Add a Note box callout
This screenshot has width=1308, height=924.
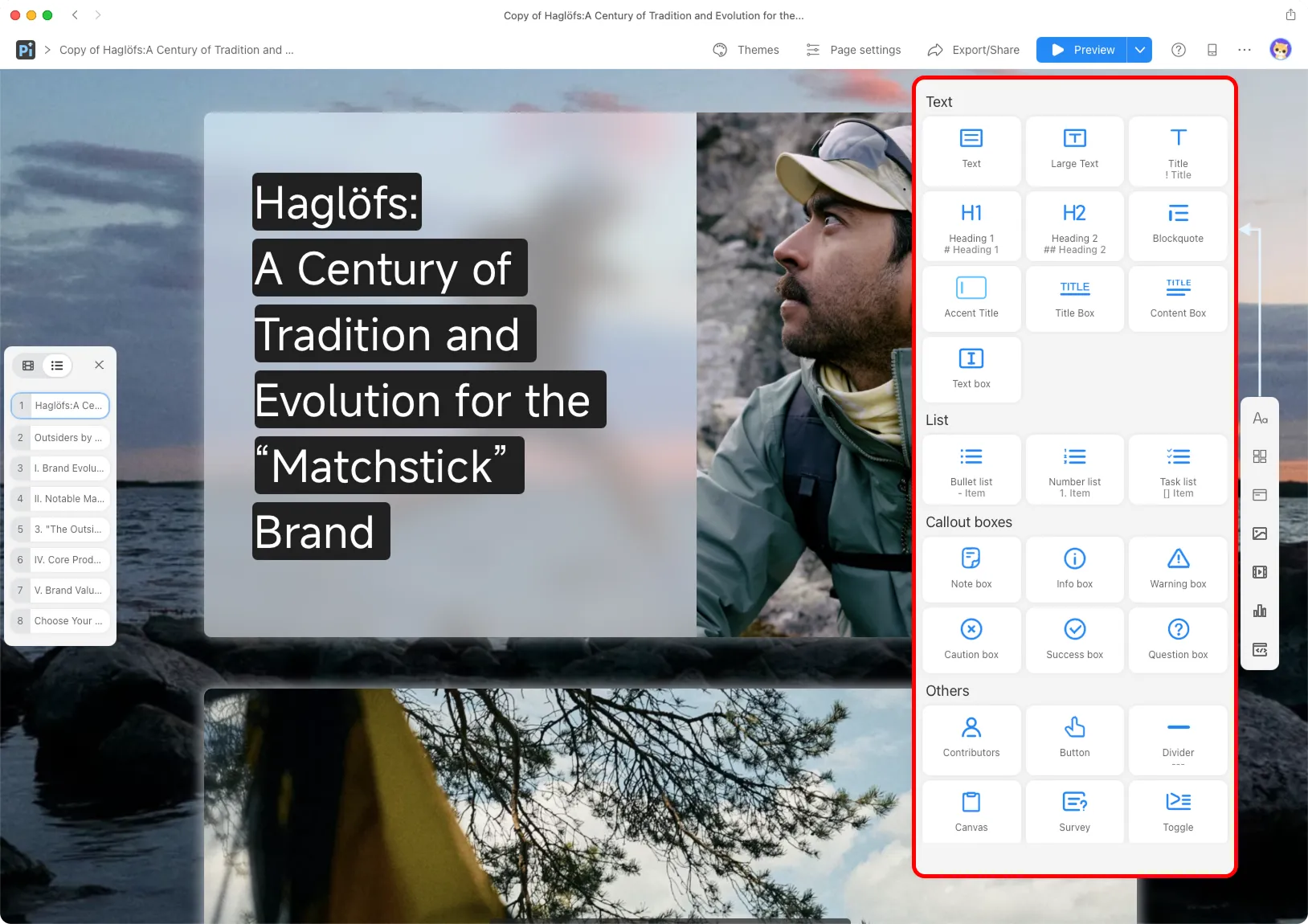pyautogui.click(x=971, y=570)
